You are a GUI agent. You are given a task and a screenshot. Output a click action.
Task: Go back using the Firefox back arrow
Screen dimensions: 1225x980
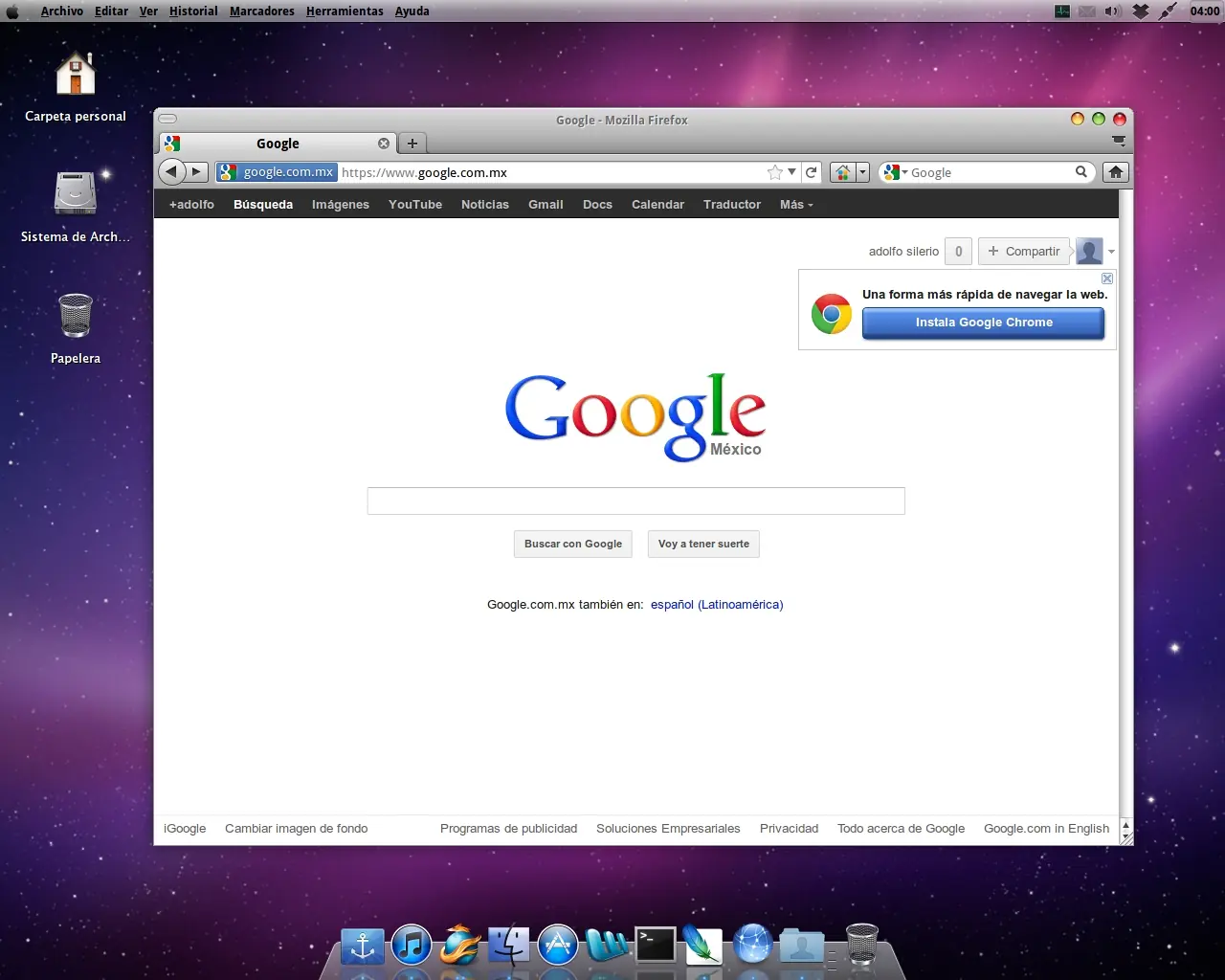[x=171, y=172]
